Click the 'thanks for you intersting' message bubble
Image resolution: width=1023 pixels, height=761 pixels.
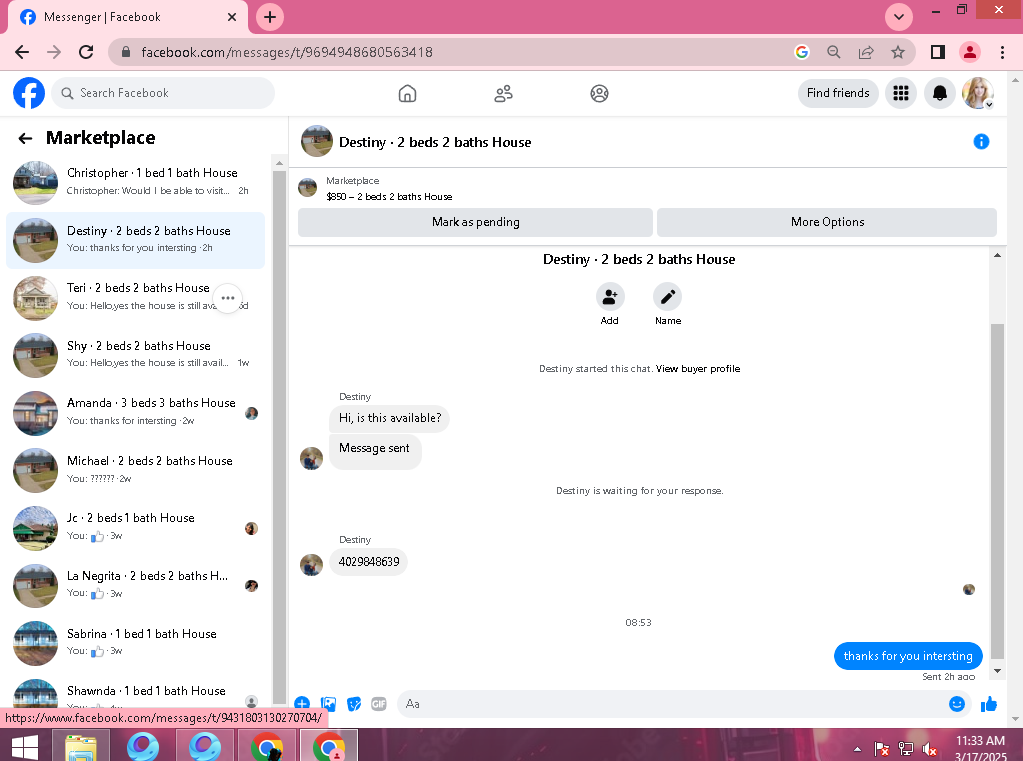pyautogui.click(x=908, y=656)
